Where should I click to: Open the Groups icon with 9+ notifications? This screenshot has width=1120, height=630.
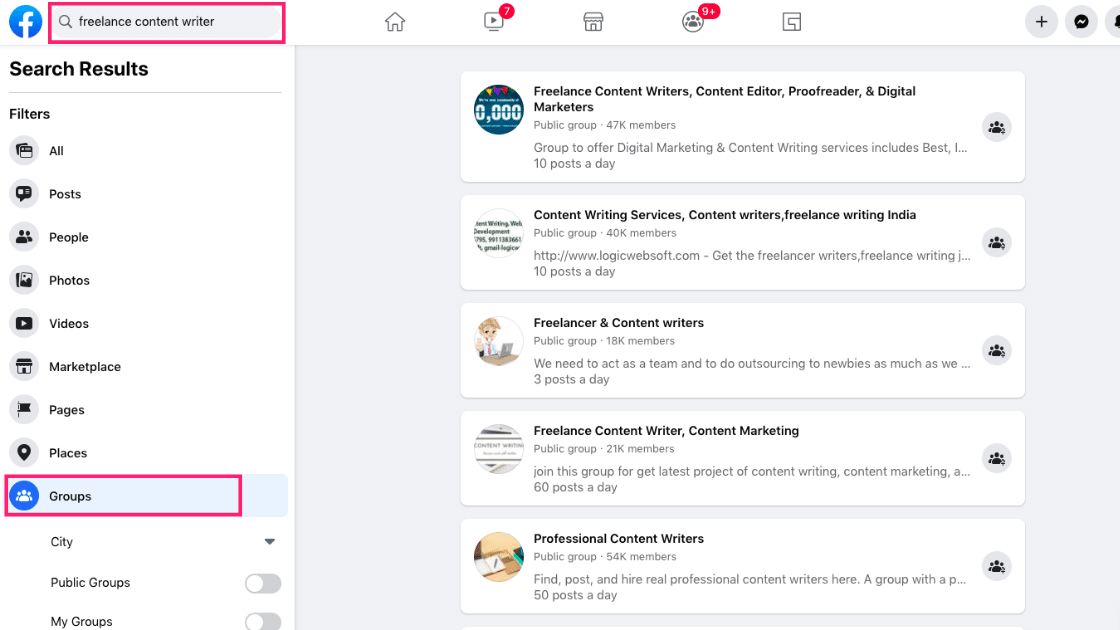[692, 21]
